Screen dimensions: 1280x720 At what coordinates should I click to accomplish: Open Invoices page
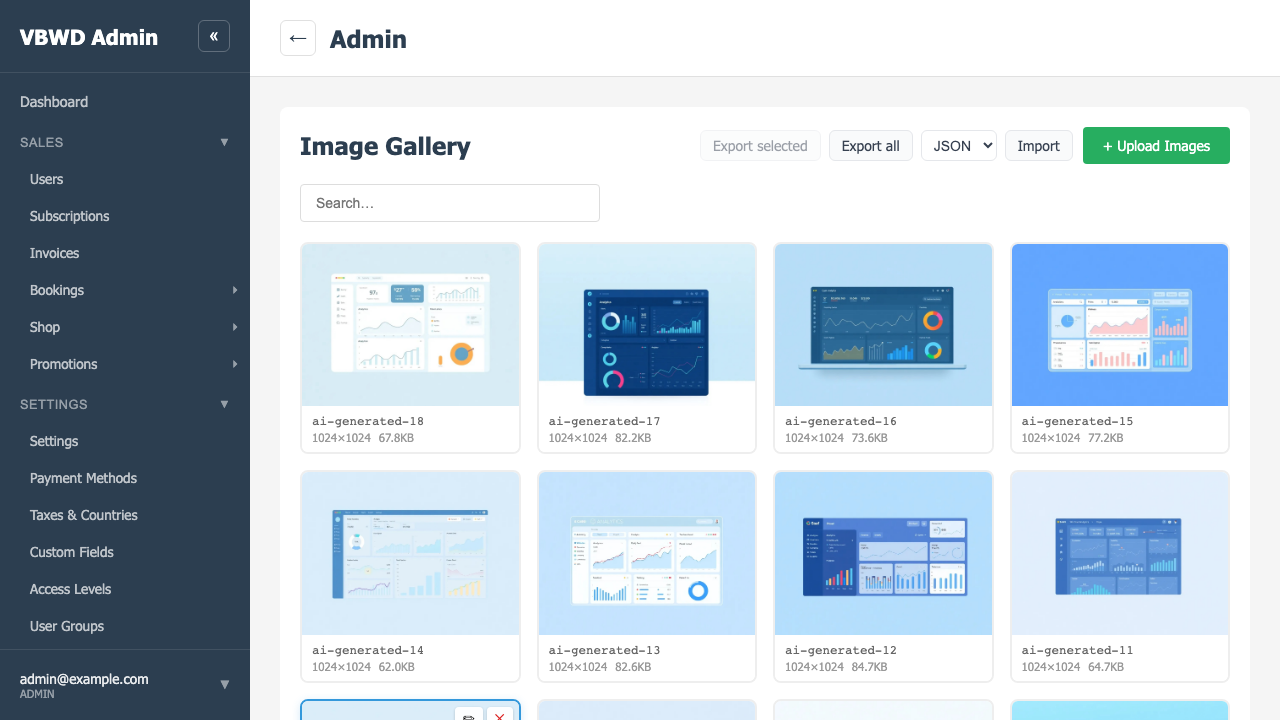click(x=125, y=253)
